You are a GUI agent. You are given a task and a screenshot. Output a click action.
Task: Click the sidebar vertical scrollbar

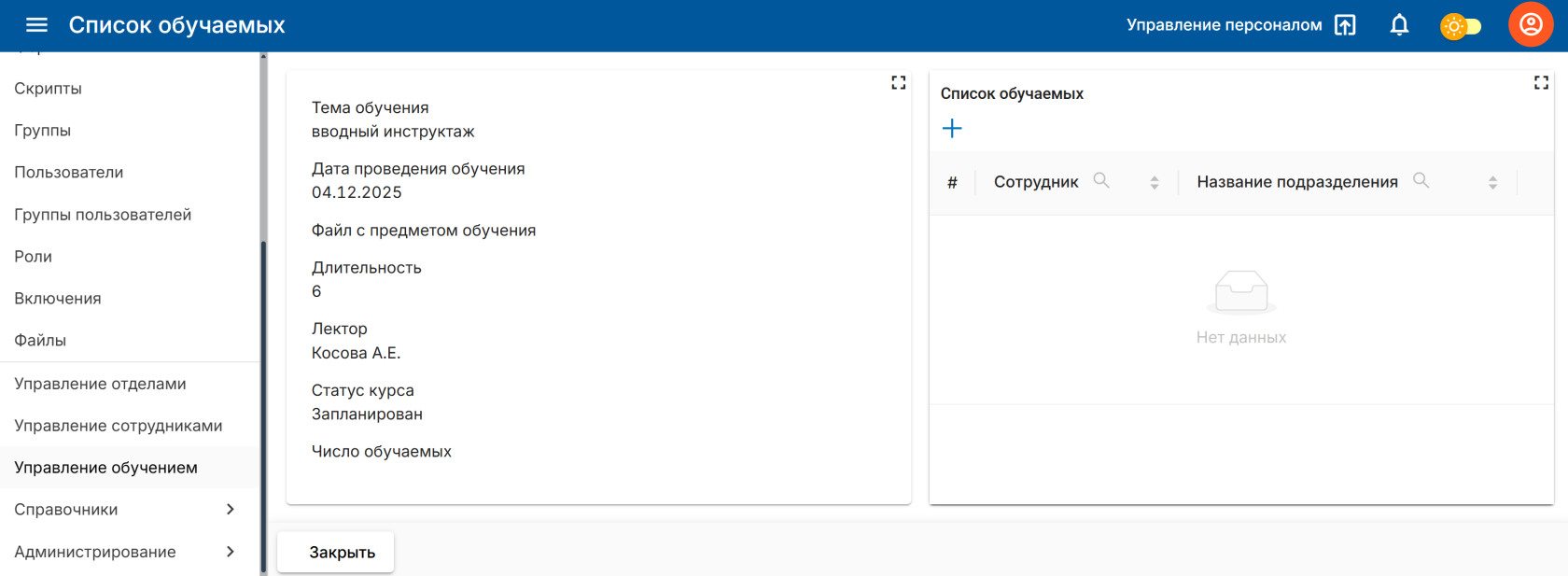pyautogui.click(x=263, y=401)
